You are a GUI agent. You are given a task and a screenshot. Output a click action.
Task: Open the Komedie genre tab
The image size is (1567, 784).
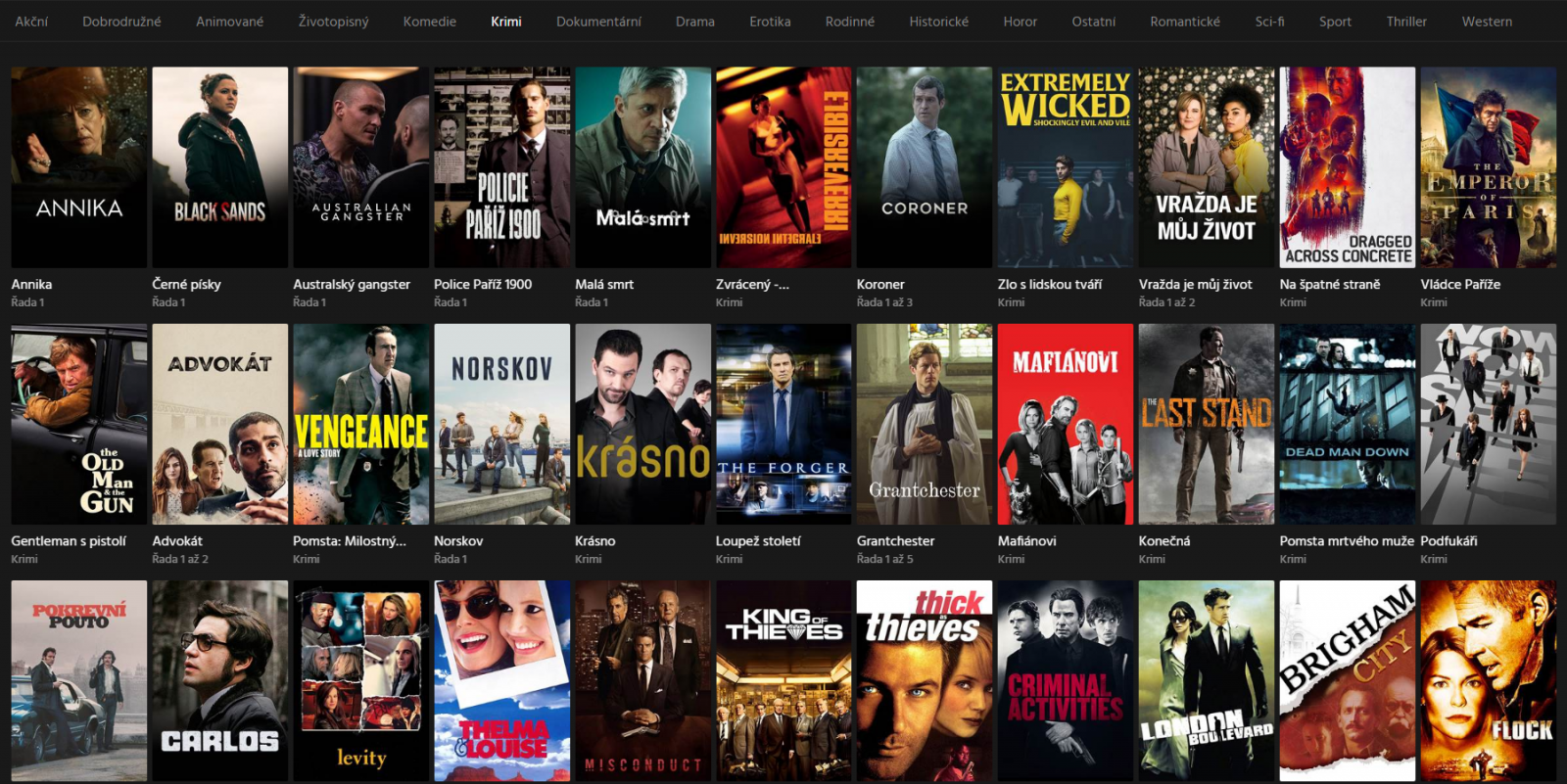[430, 22]
